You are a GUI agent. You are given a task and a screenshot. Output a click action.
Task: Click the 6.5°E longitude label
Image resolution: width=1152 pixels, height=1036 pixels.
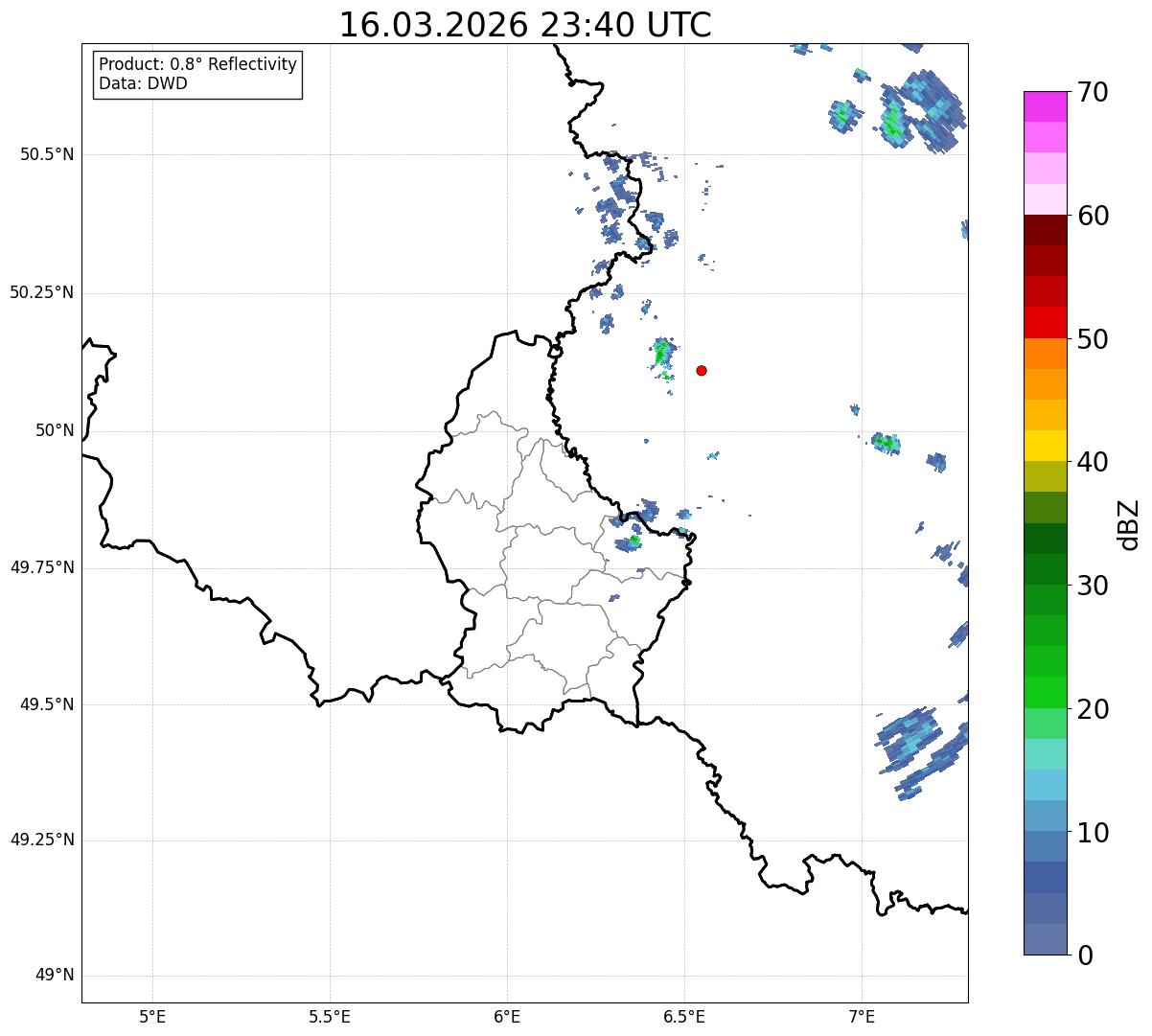(x=684, y=1016)
